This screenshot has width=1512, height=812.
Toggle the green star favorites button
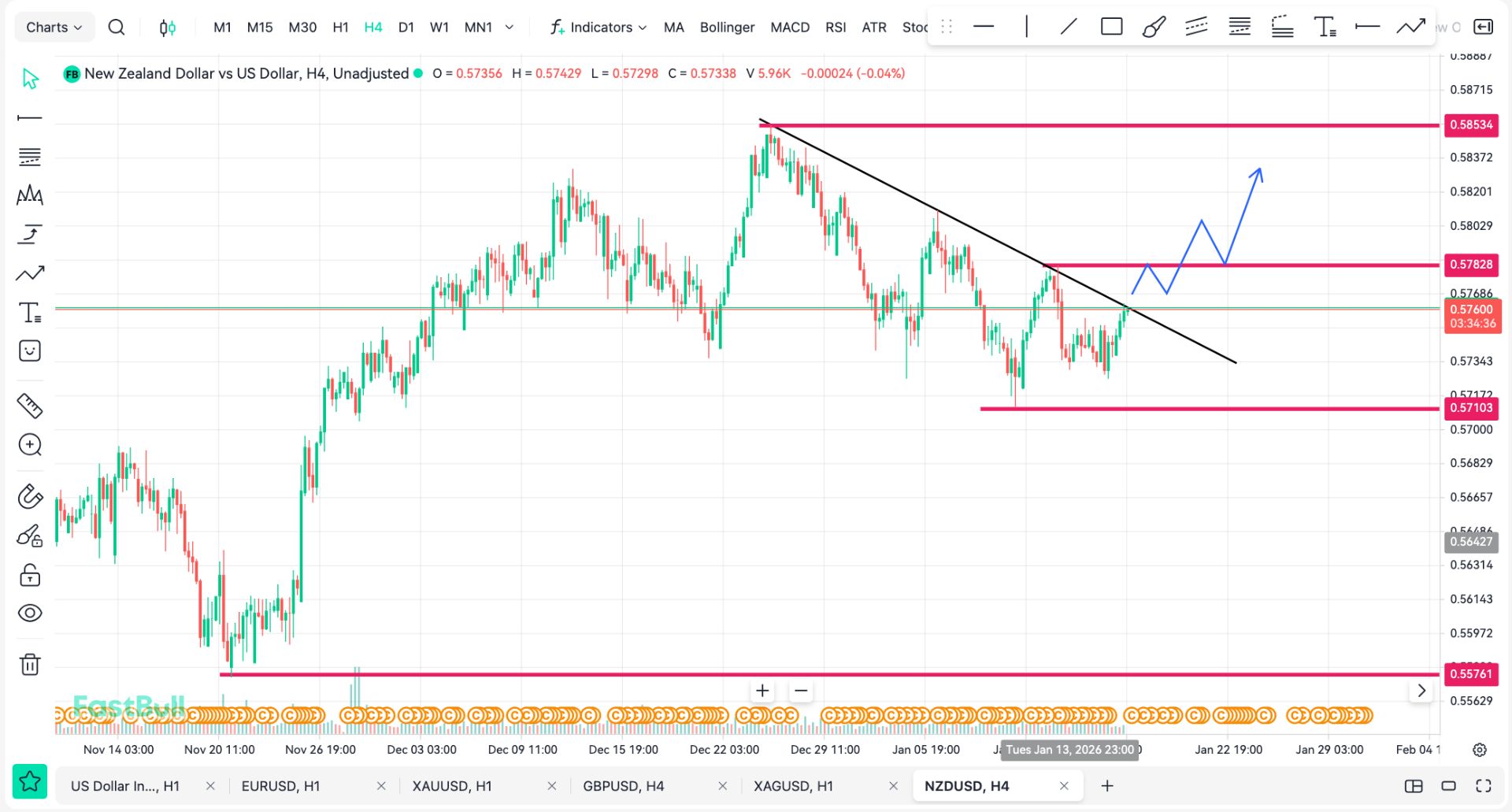30,781
